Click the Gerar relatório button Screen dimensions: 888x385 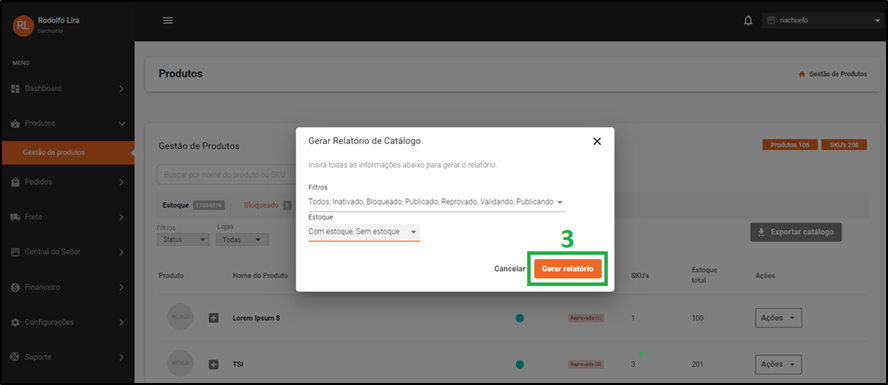[567, 269]
